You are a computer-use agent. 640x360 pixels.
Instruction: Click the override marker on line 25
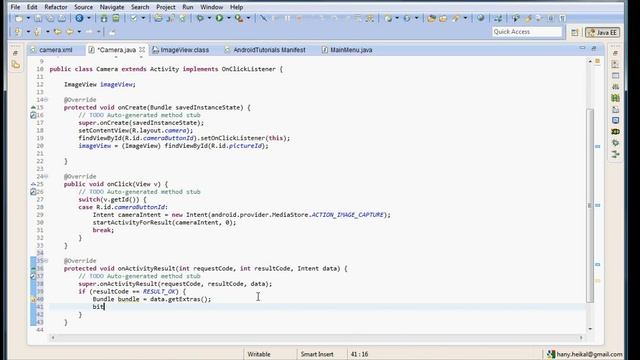[33, 184]
